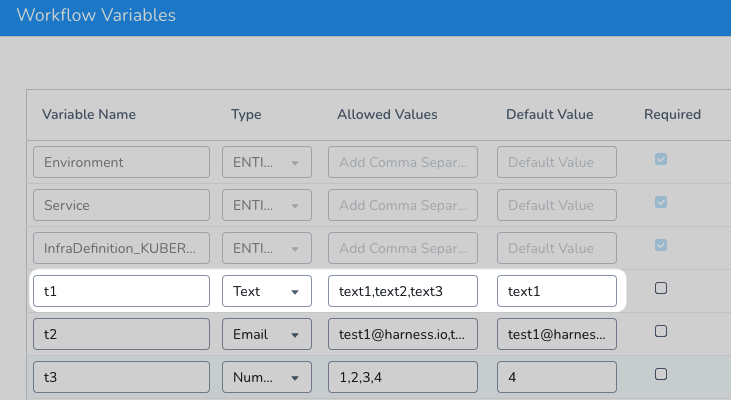731x400 pixels.
Task: Open the Text type dropdown for t1
Action: coord(267,291)
